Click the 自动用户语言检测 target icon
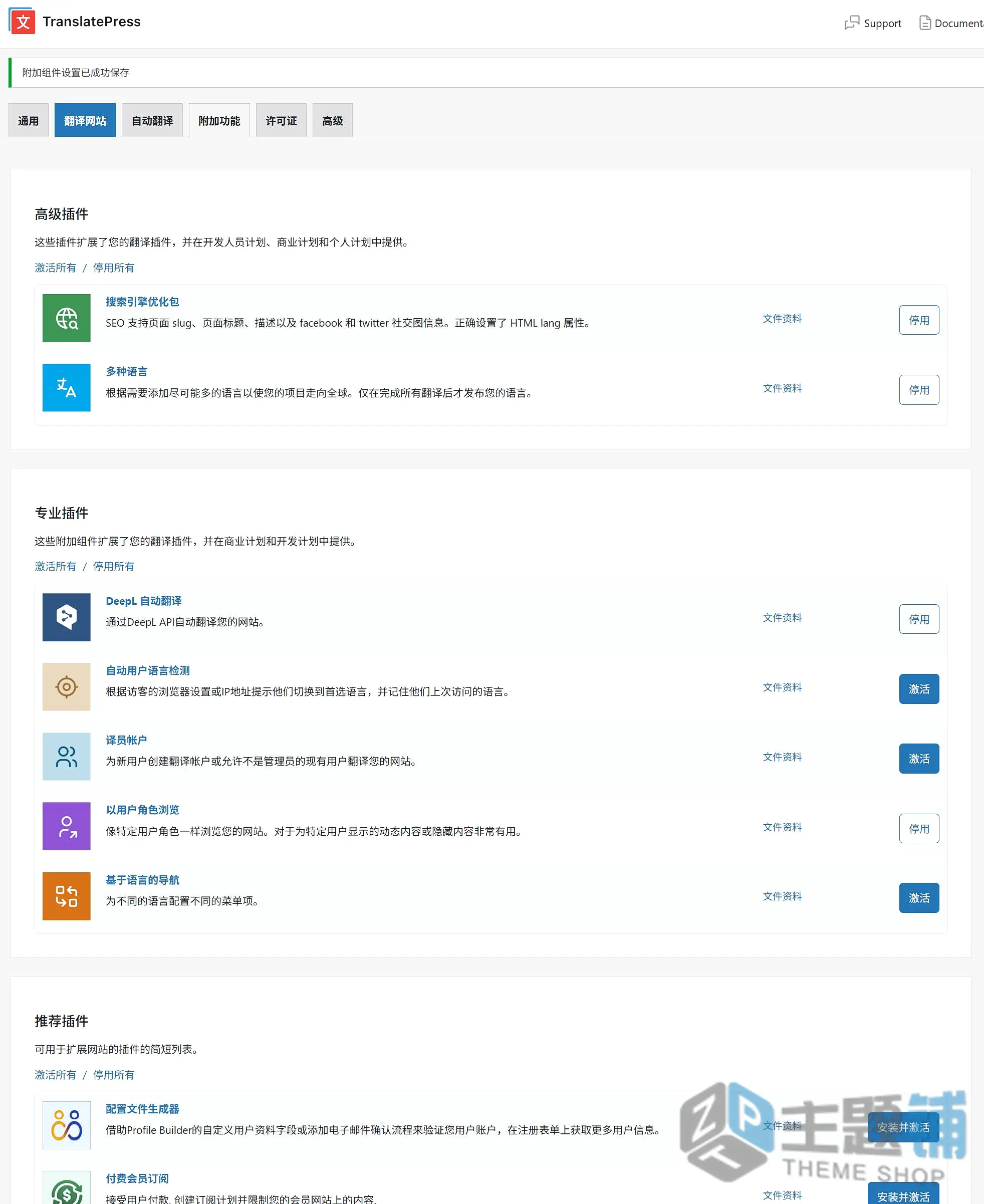 66,687
